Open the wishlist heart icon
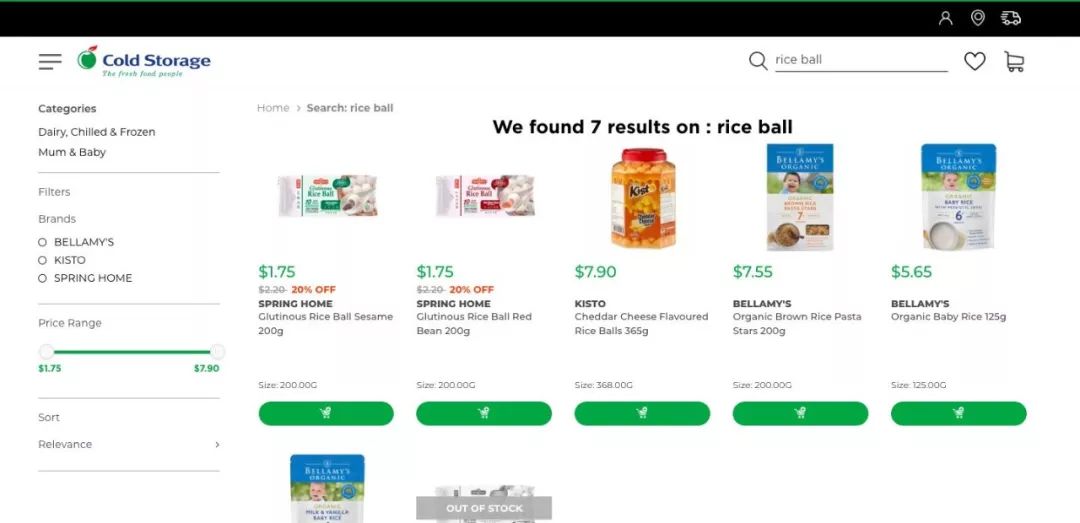 tap(975, 61)
